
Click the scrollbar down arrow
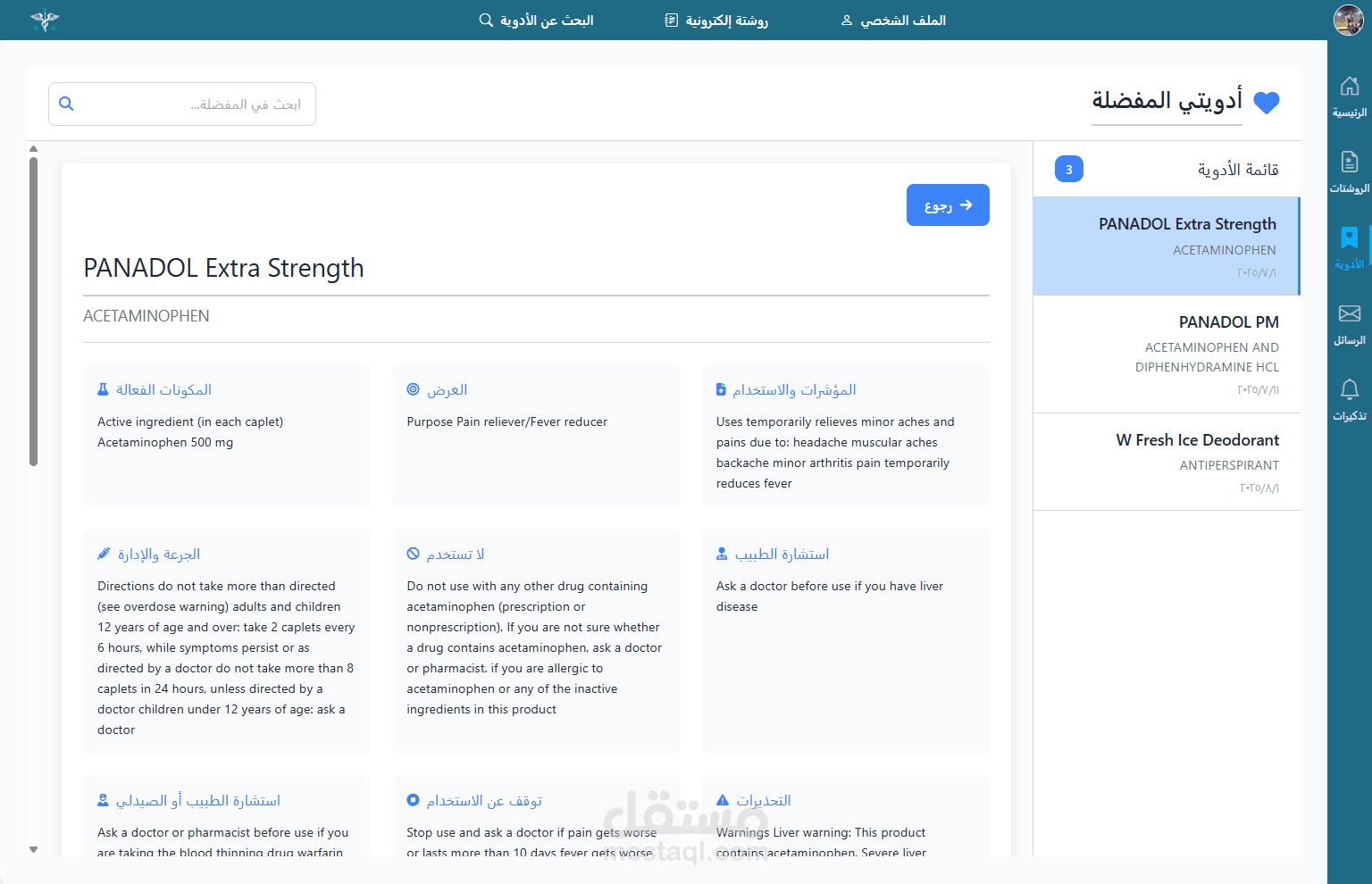pos(33,849)
